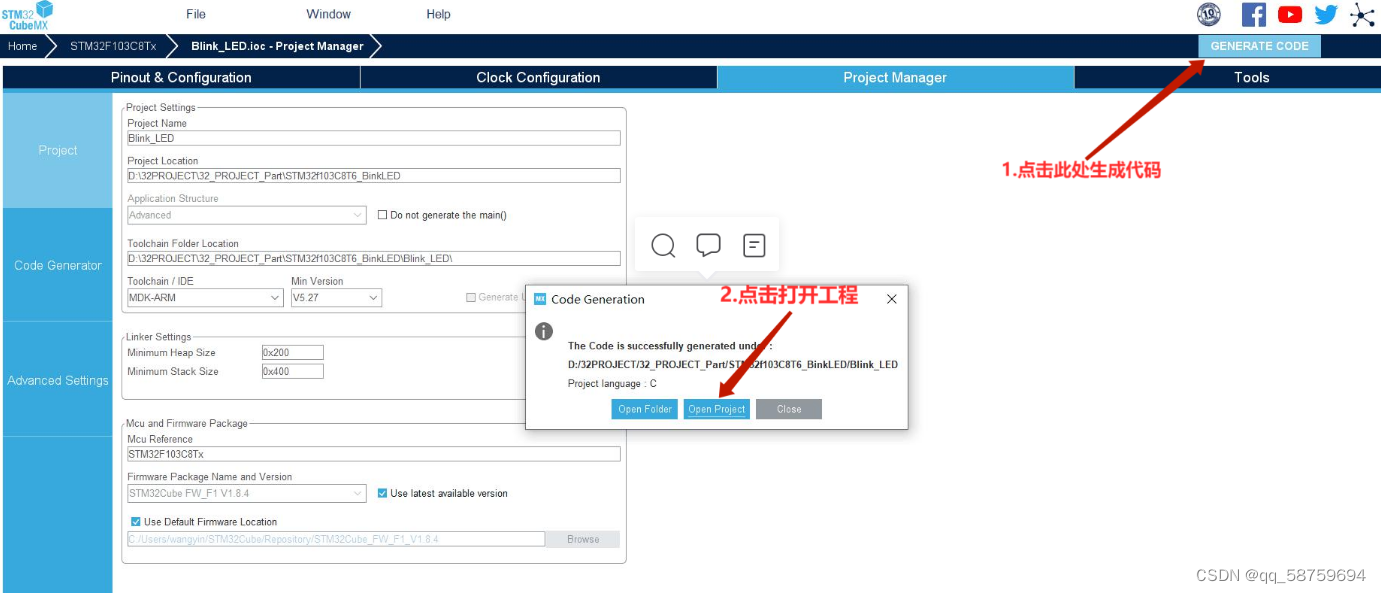Click the generated path text ending in /Blink_LED

tap(732, 364)
